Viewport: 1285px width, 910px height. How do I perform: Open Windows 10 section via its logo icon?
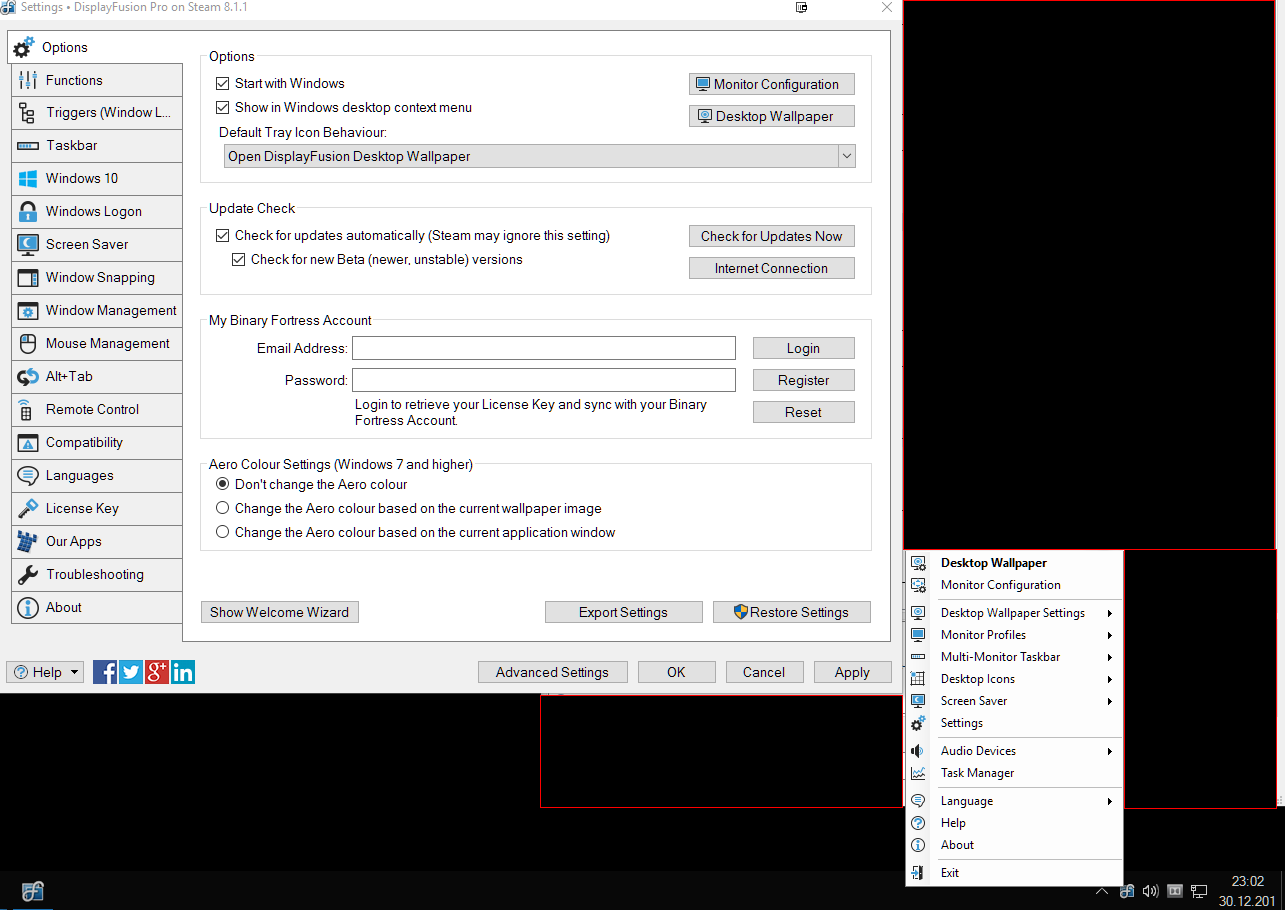pos(28,179)
